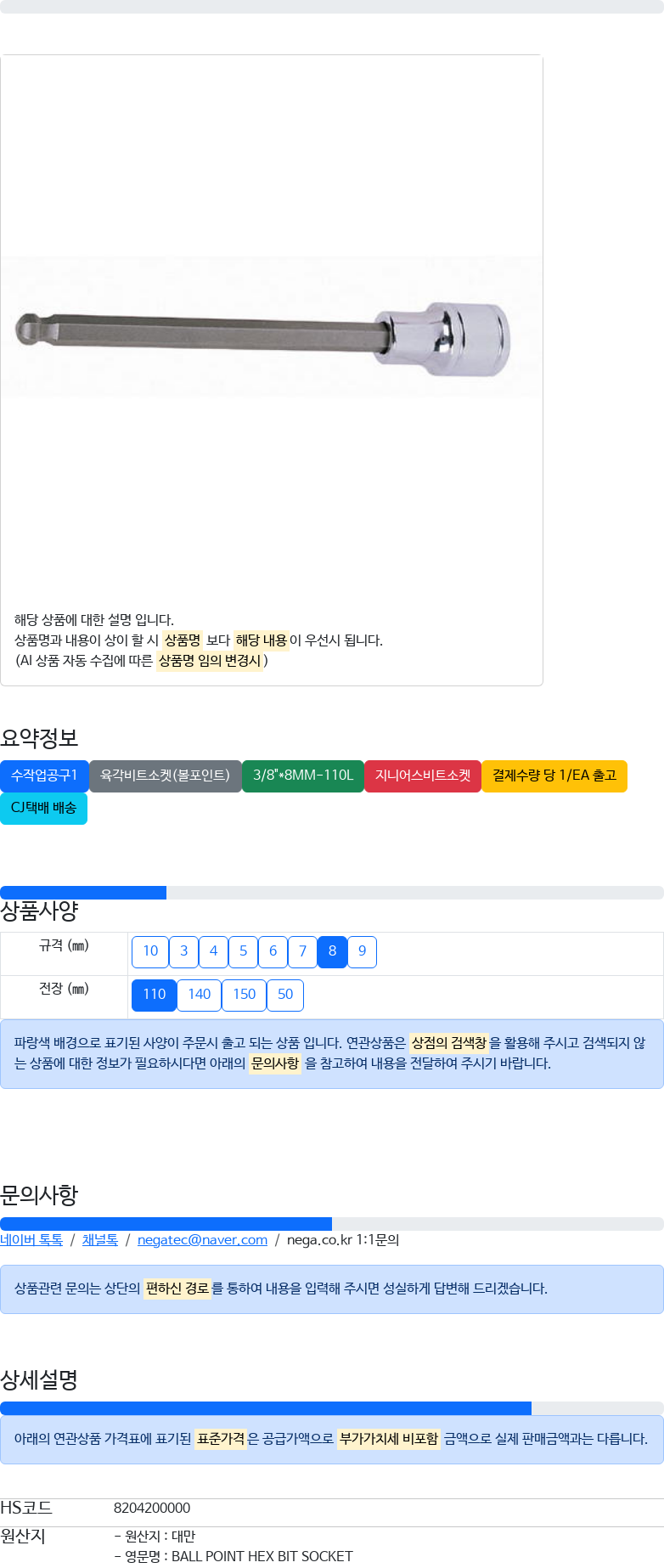The image size is (664, 1568).
Task: Select the 140 mm length option
Action: pos(199,995)
